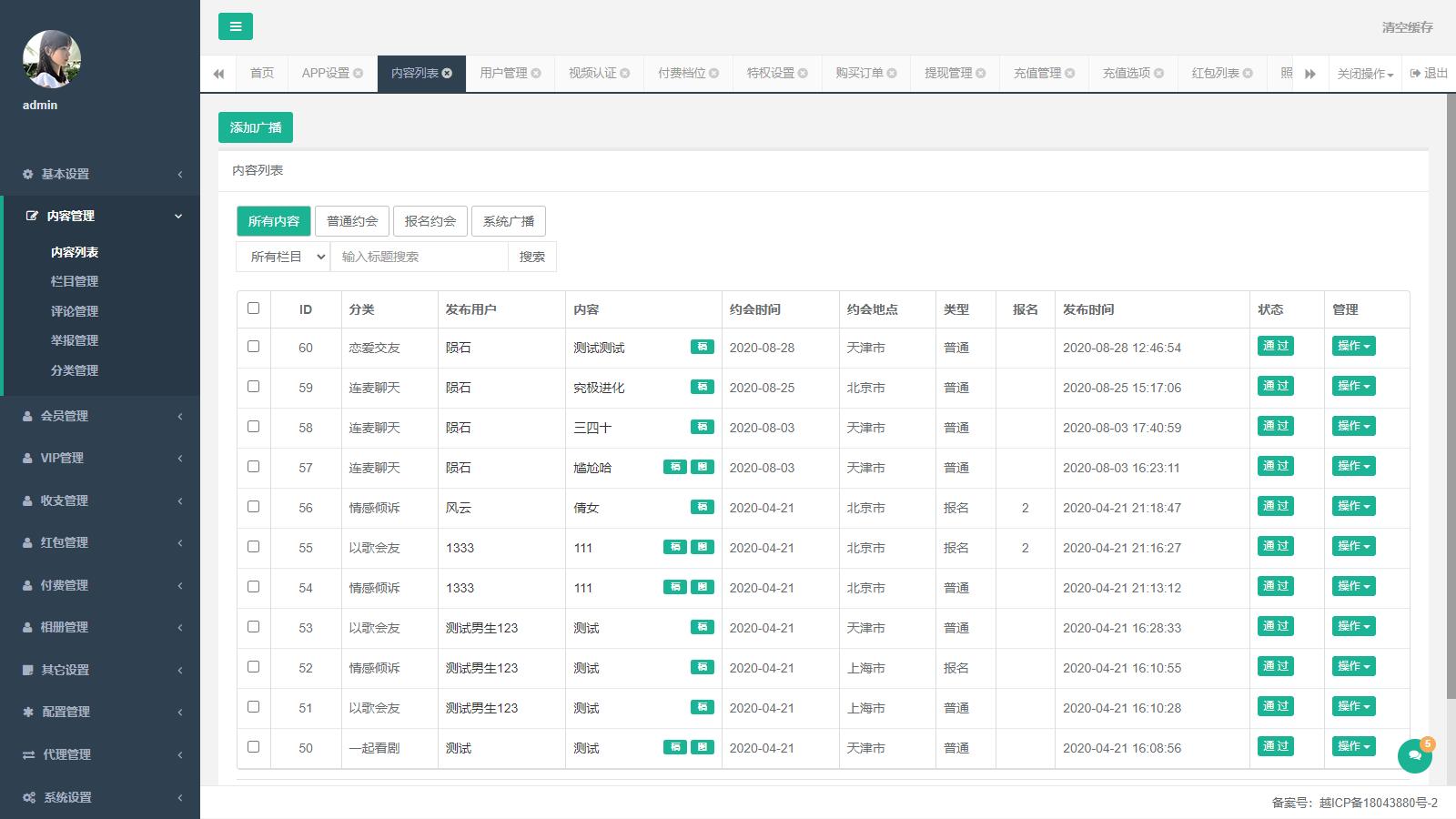Viewport: 1456px width, 819px height.
Task: Click the 退出 logout icon link
Action: (x=1429, y=74)
